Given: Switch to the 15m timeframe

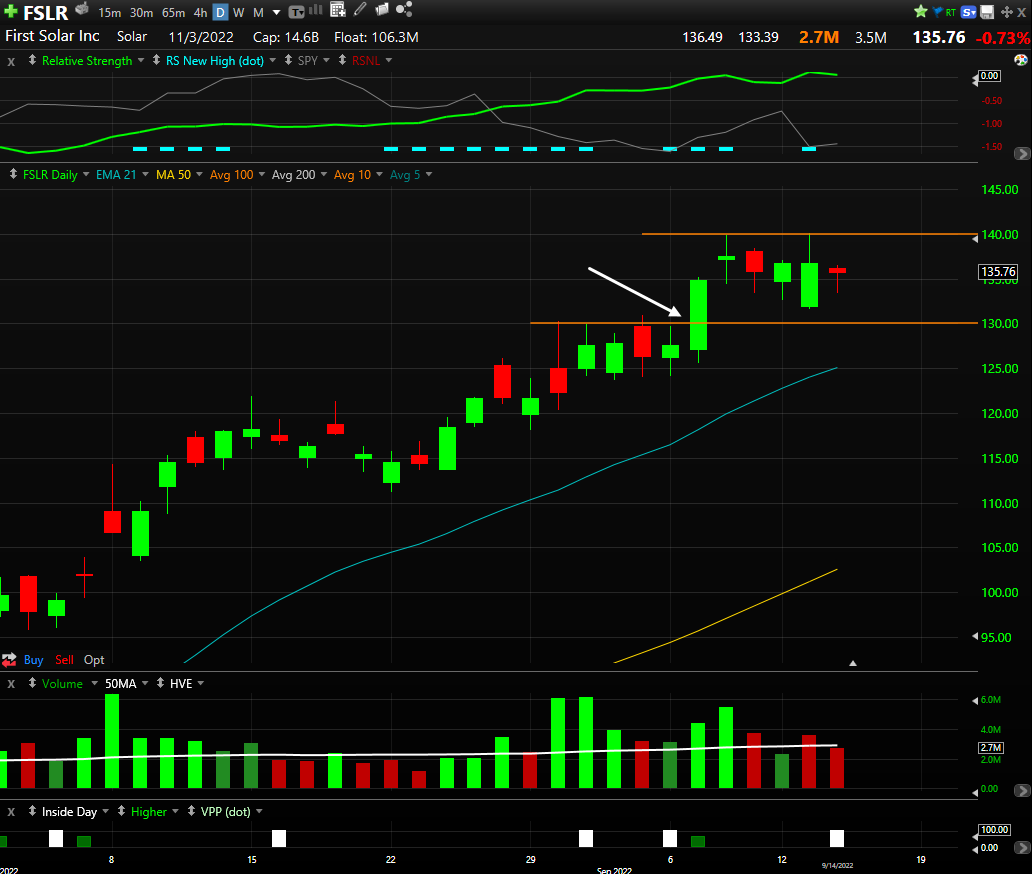Looking at the screenshot, I should pyautogui.click(x=110, y=13).
